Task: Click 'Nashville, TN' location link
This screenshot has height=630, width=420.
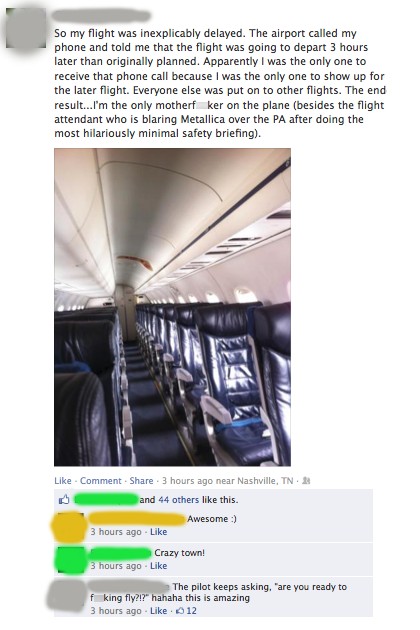Action: [x=265, y=481]
